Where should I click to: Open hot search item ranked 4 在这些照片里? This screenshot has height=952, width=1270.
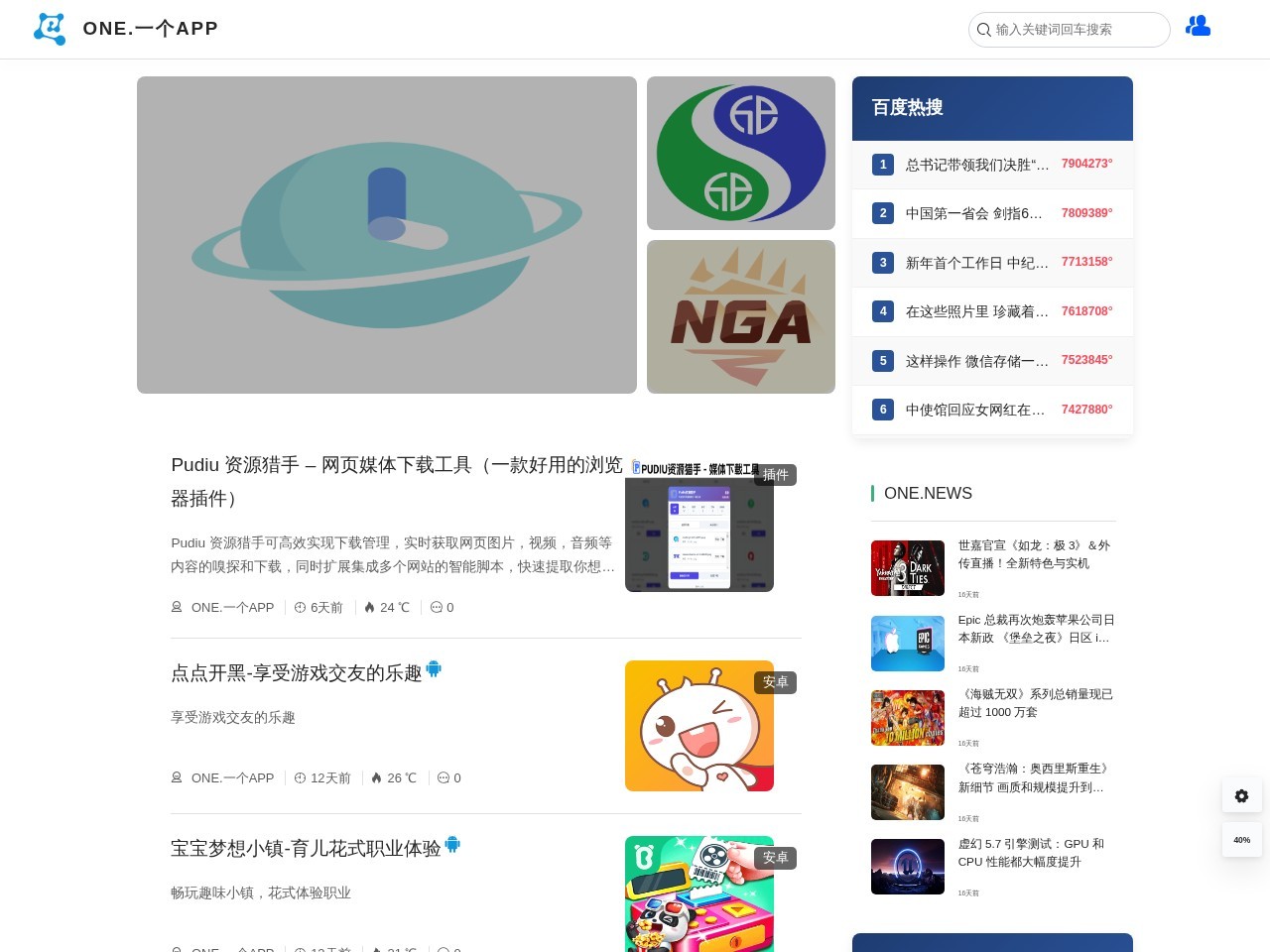975,311
